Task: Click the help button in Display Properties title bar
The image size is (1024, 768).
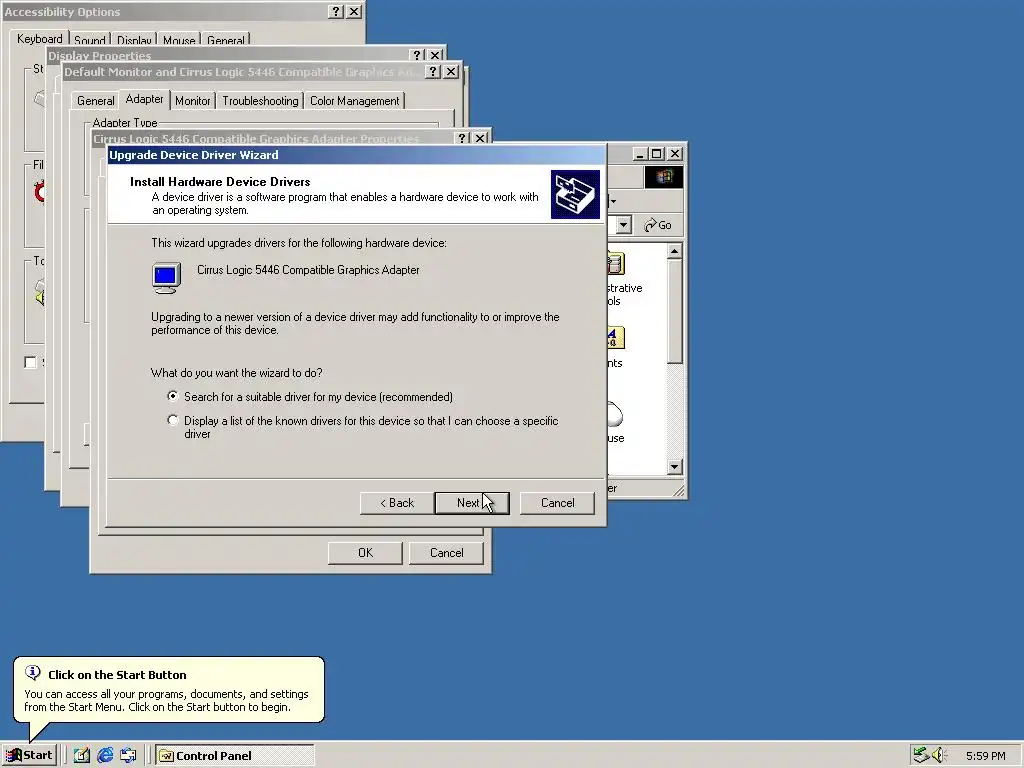Action: (x=417, y=55)
